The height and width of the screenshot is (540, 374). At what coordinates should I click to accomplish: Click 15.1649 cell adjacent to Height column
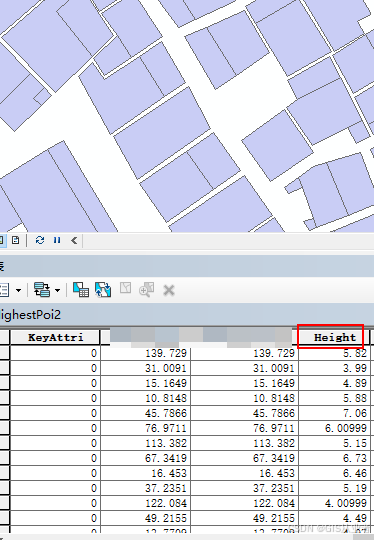point(245,383)
